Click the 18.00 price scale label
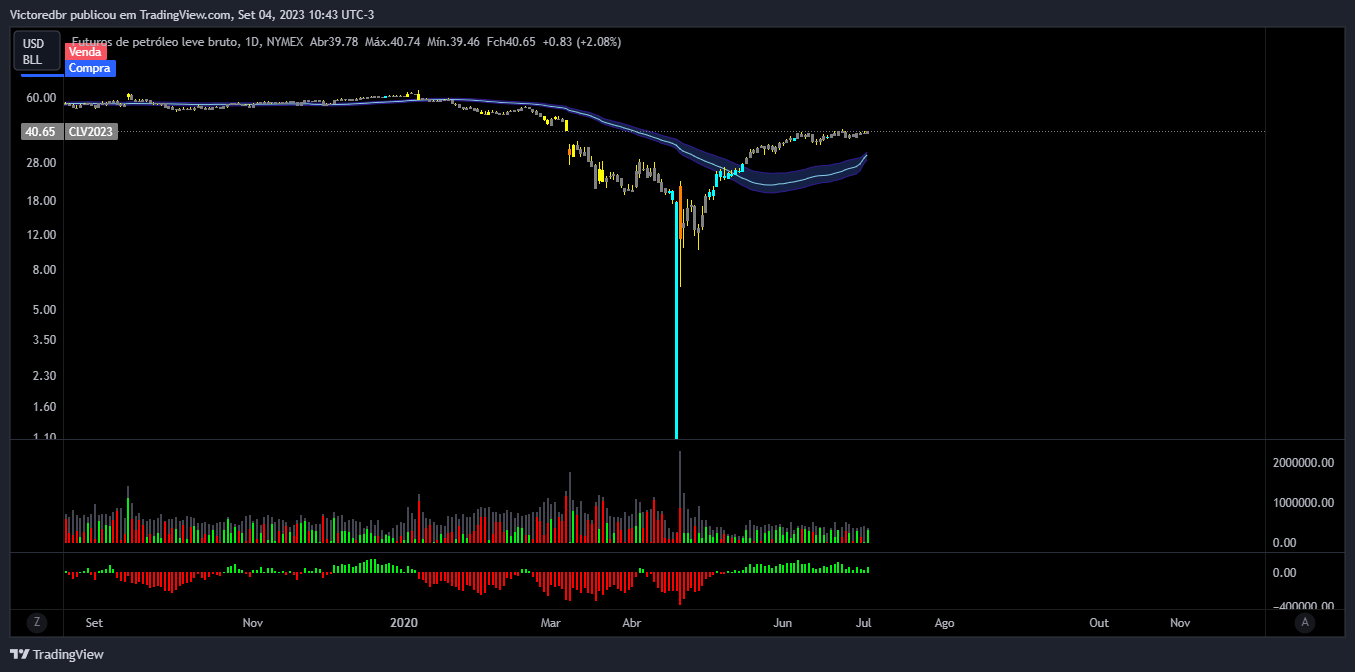This screenshot has height=672, width=1355. pos(40,201)
